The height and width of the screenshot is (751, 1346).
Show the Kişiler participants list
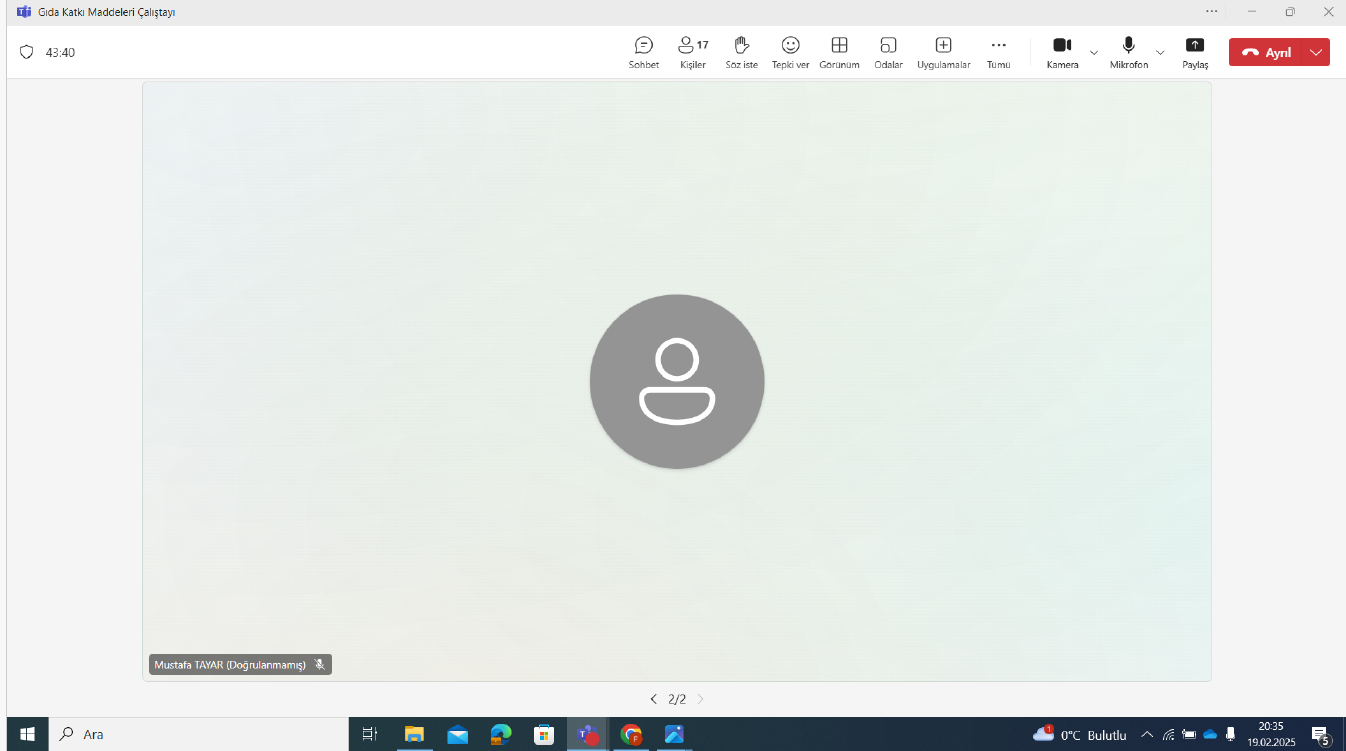[x=693, y=52]
